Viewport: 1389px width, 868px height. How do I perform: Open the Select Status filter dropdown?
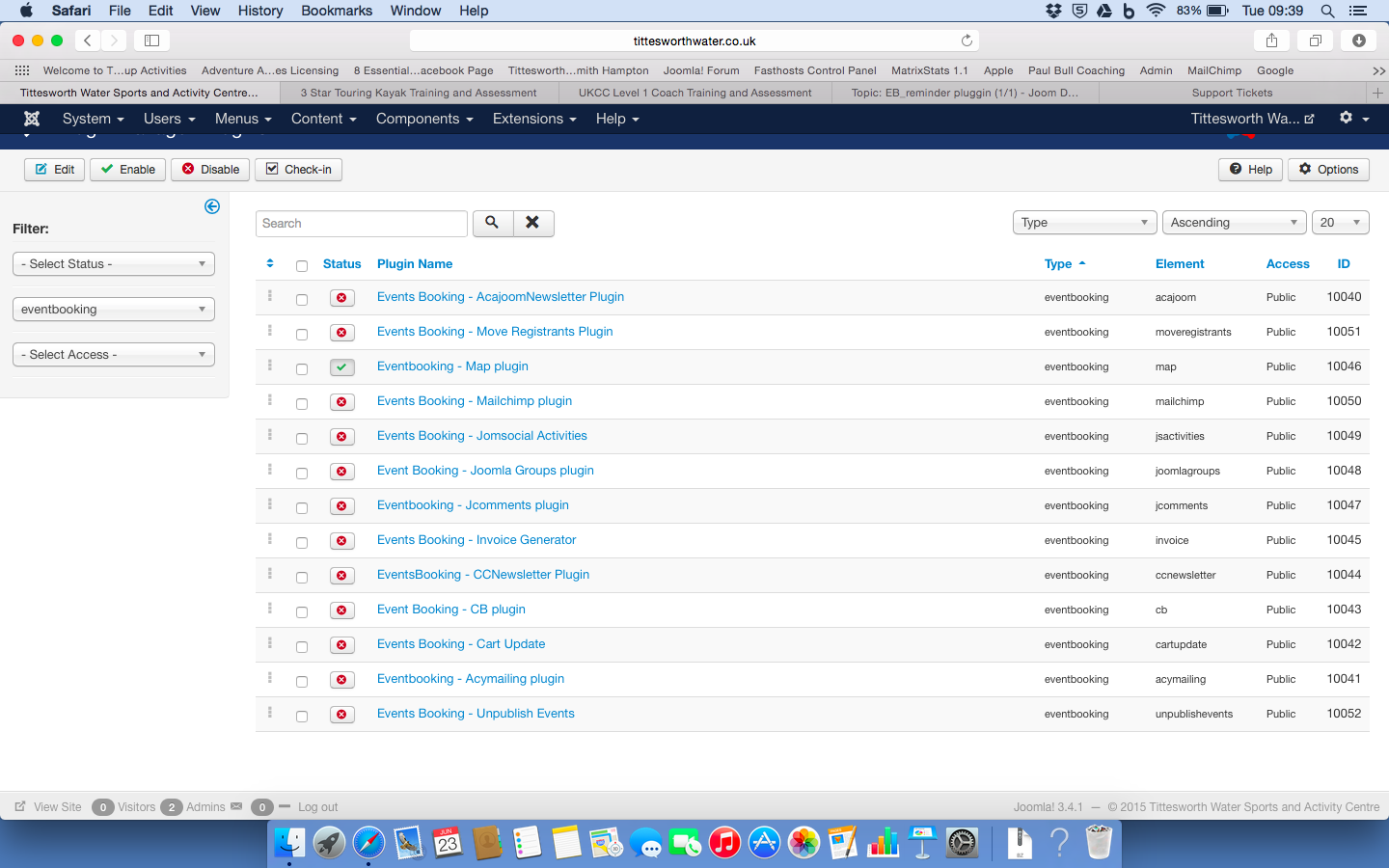click(x=113, y=264)
